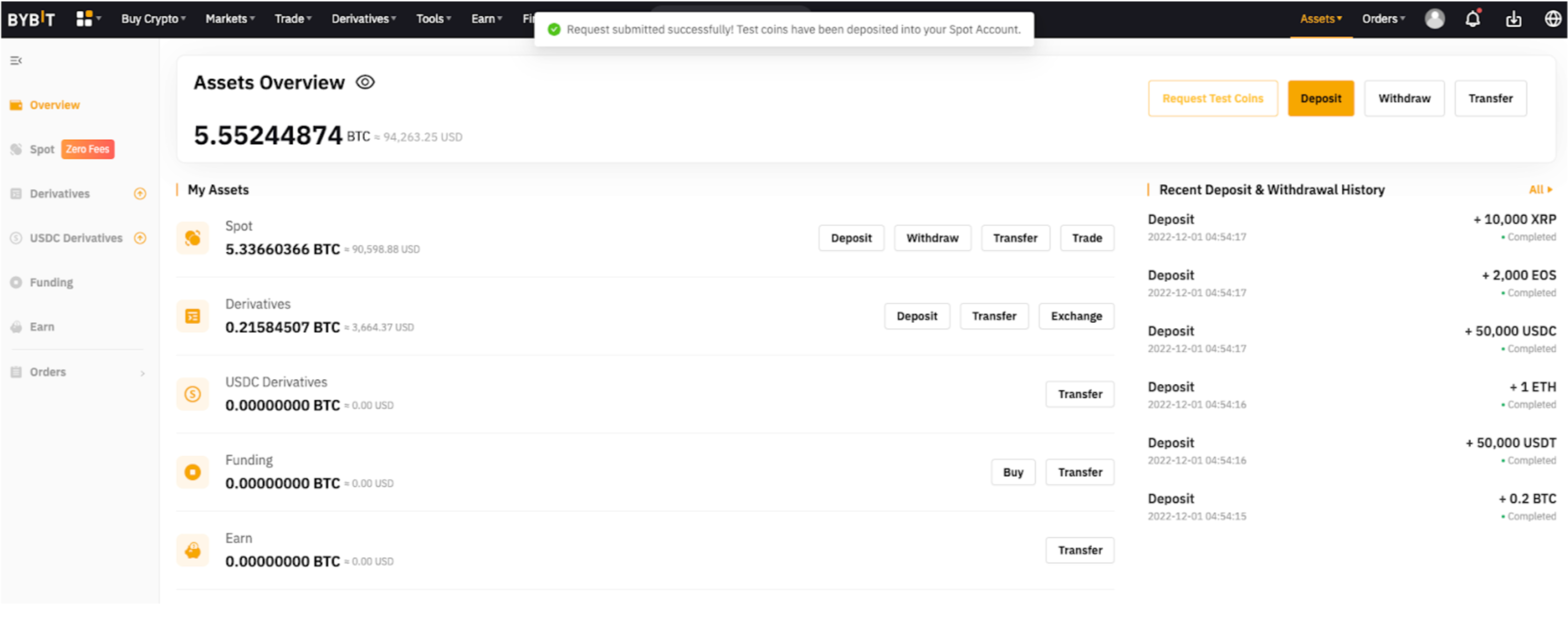Click the apps grid icon

pos(84,19)
